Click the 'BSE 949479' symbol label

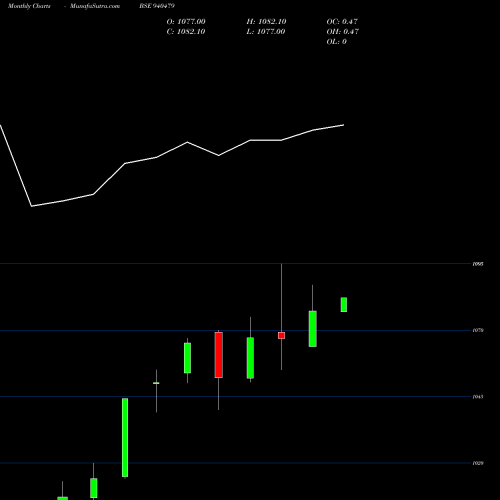pos(157,6)
